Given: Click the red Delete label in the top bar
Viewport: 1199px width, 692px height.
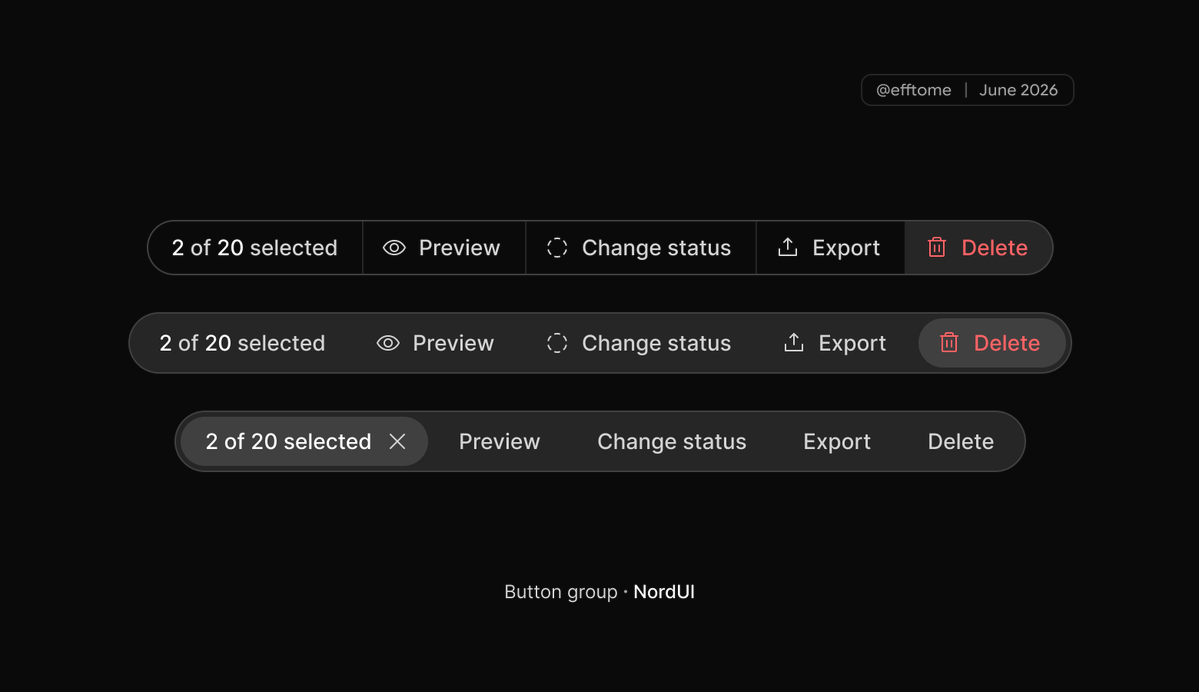Looking at the screenshot, I should point(994,248).
